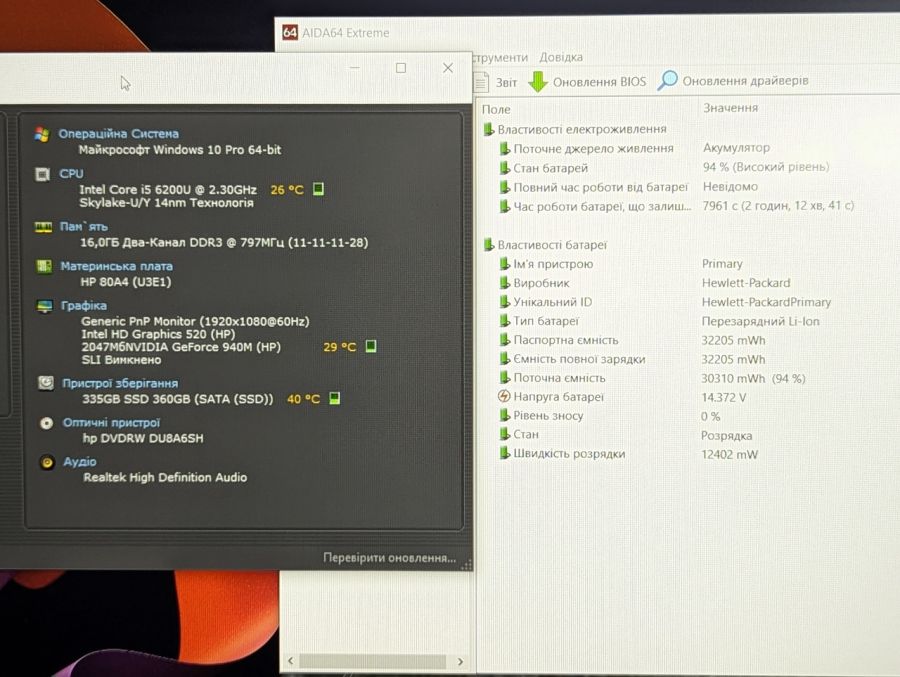
Task: Open the partially hidden Інструменти menu
Action: point(501,57)
